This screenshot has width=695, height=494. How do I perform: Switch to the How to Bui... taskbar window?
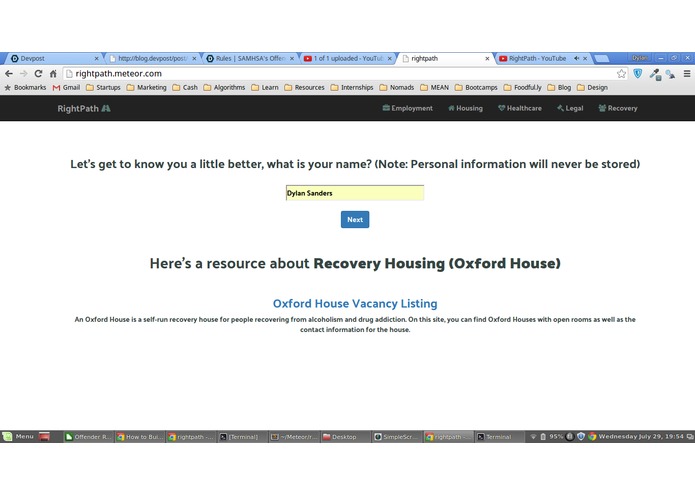point(140,437)
